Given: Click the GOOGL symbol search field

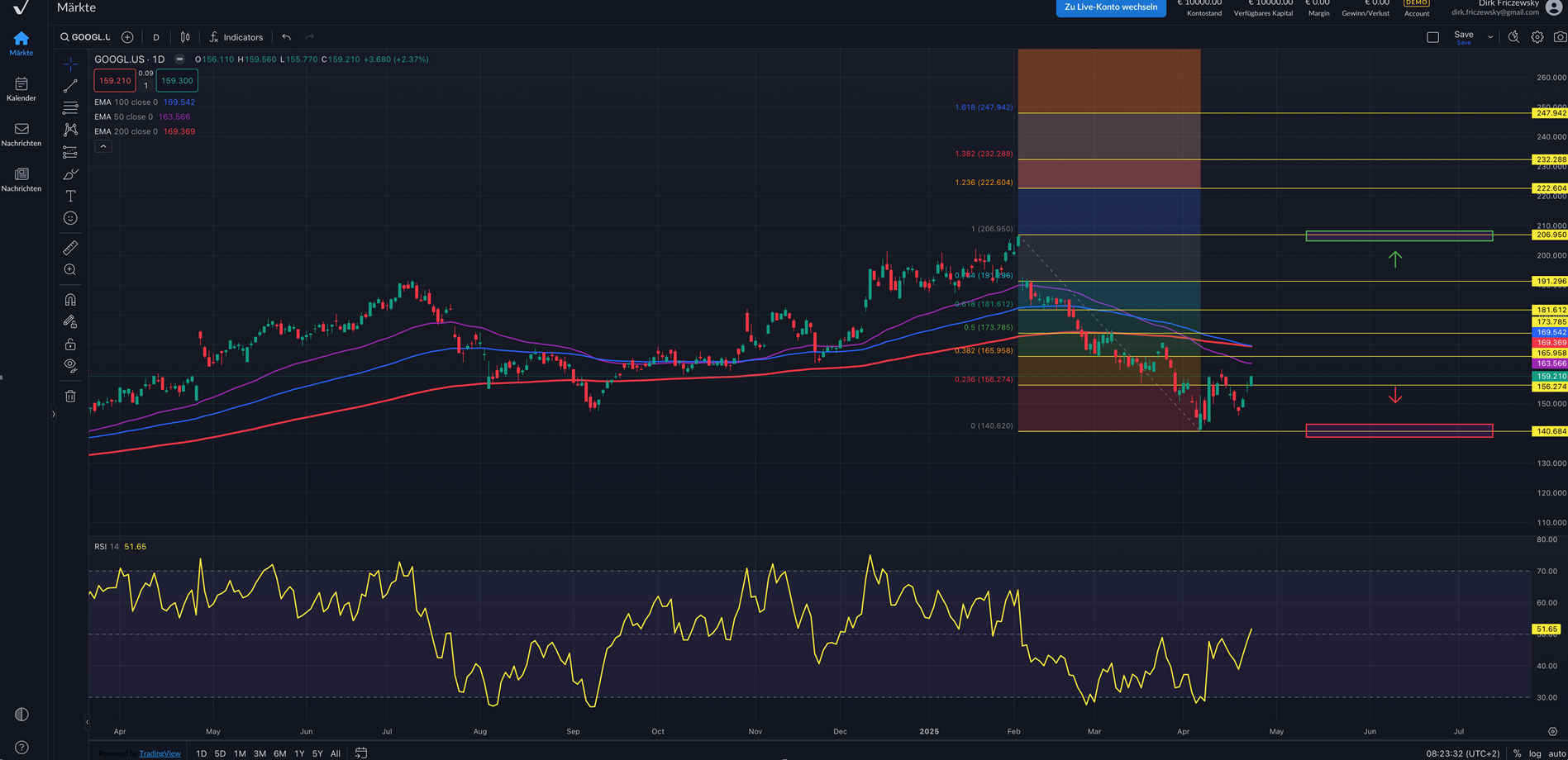Looking at the screenshot, I should [x=85, y=37].
